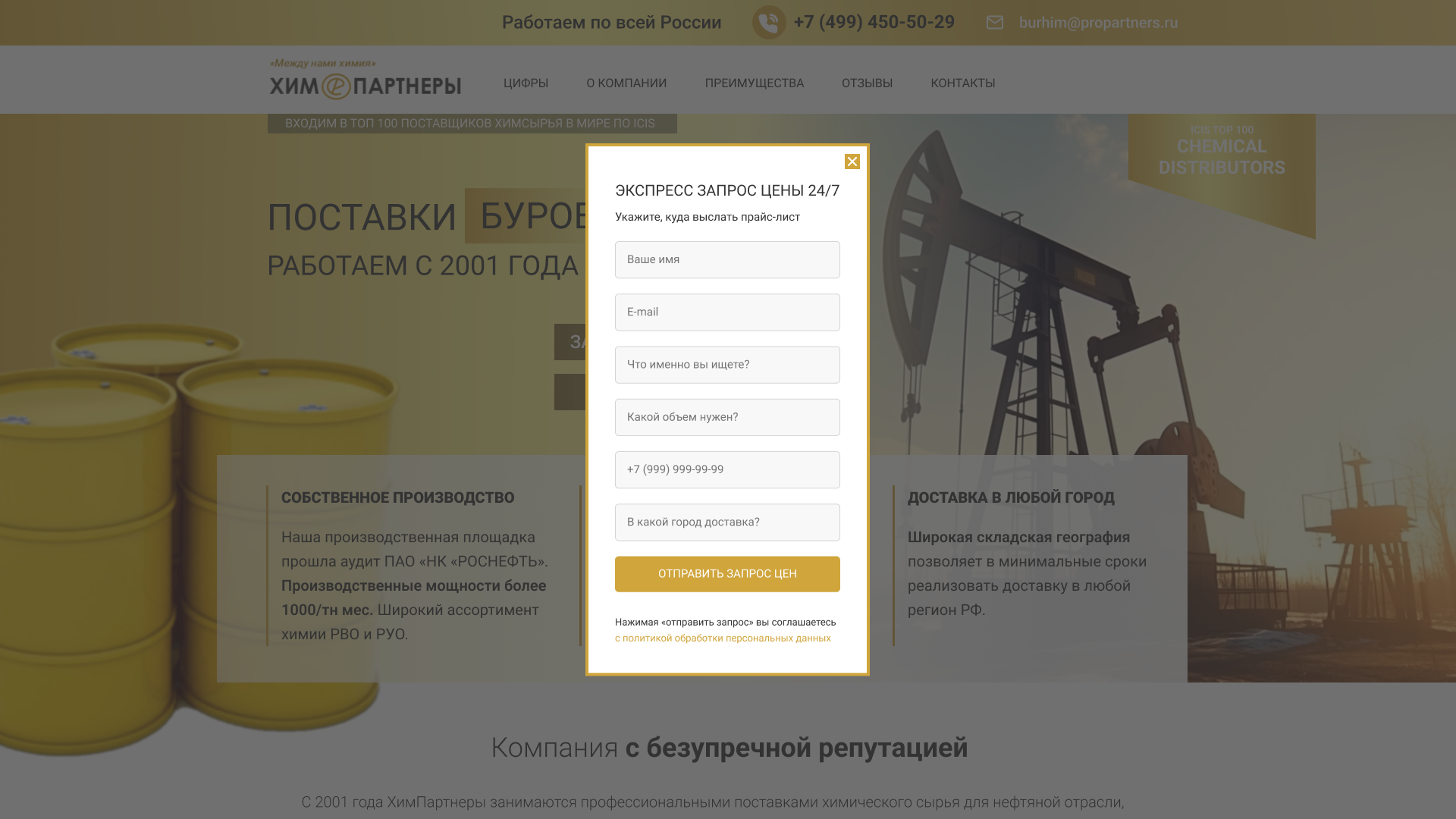Image resolution: width=1456 pixels, height=819 pixels.
Task: Focus the 'Какой объем нужен?' field
Action: pyautogui.click(x=727, y=417)
